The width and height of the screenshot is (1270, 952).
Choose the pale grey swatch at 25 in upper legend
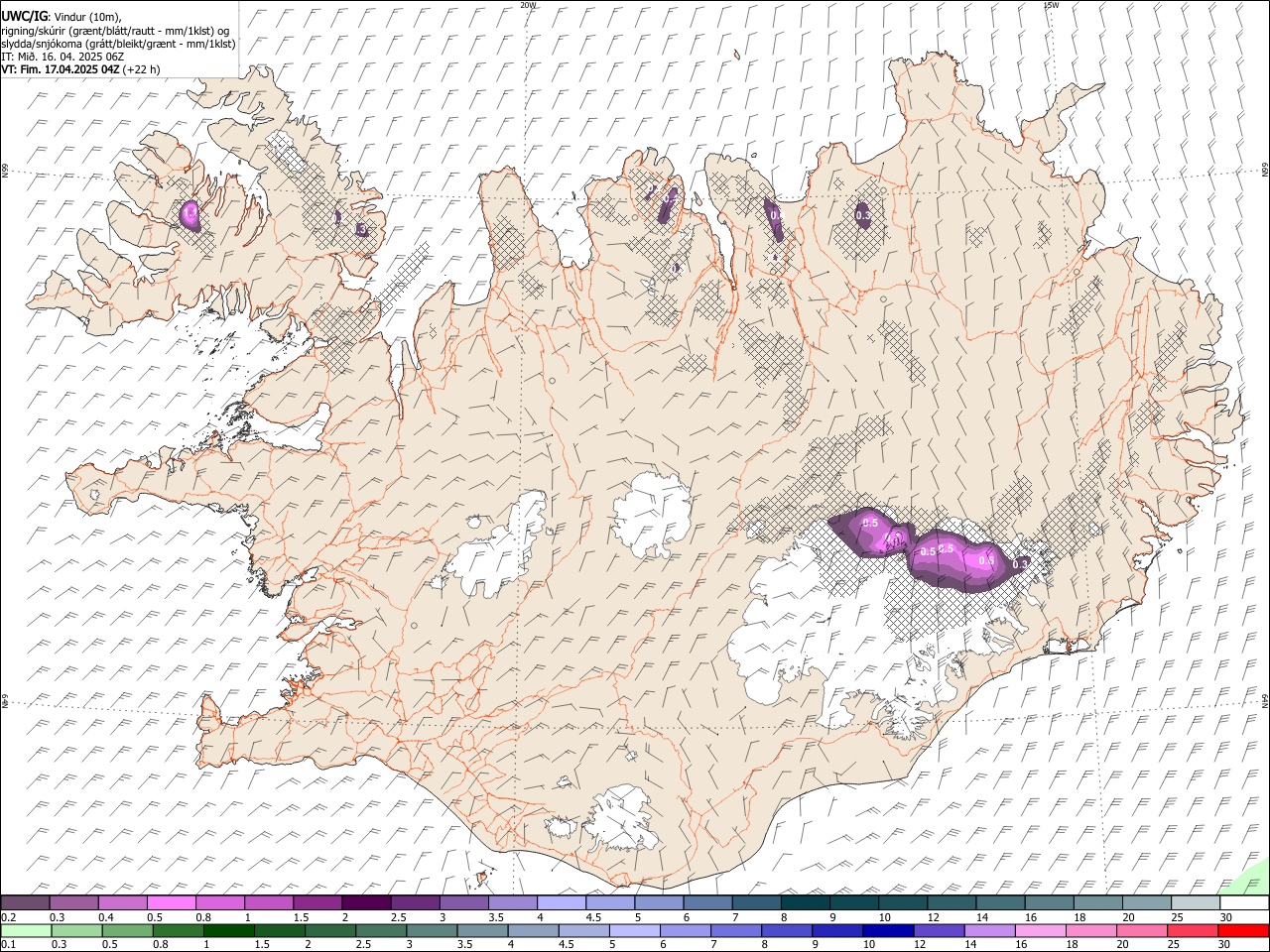click(x=1196, y=903)
